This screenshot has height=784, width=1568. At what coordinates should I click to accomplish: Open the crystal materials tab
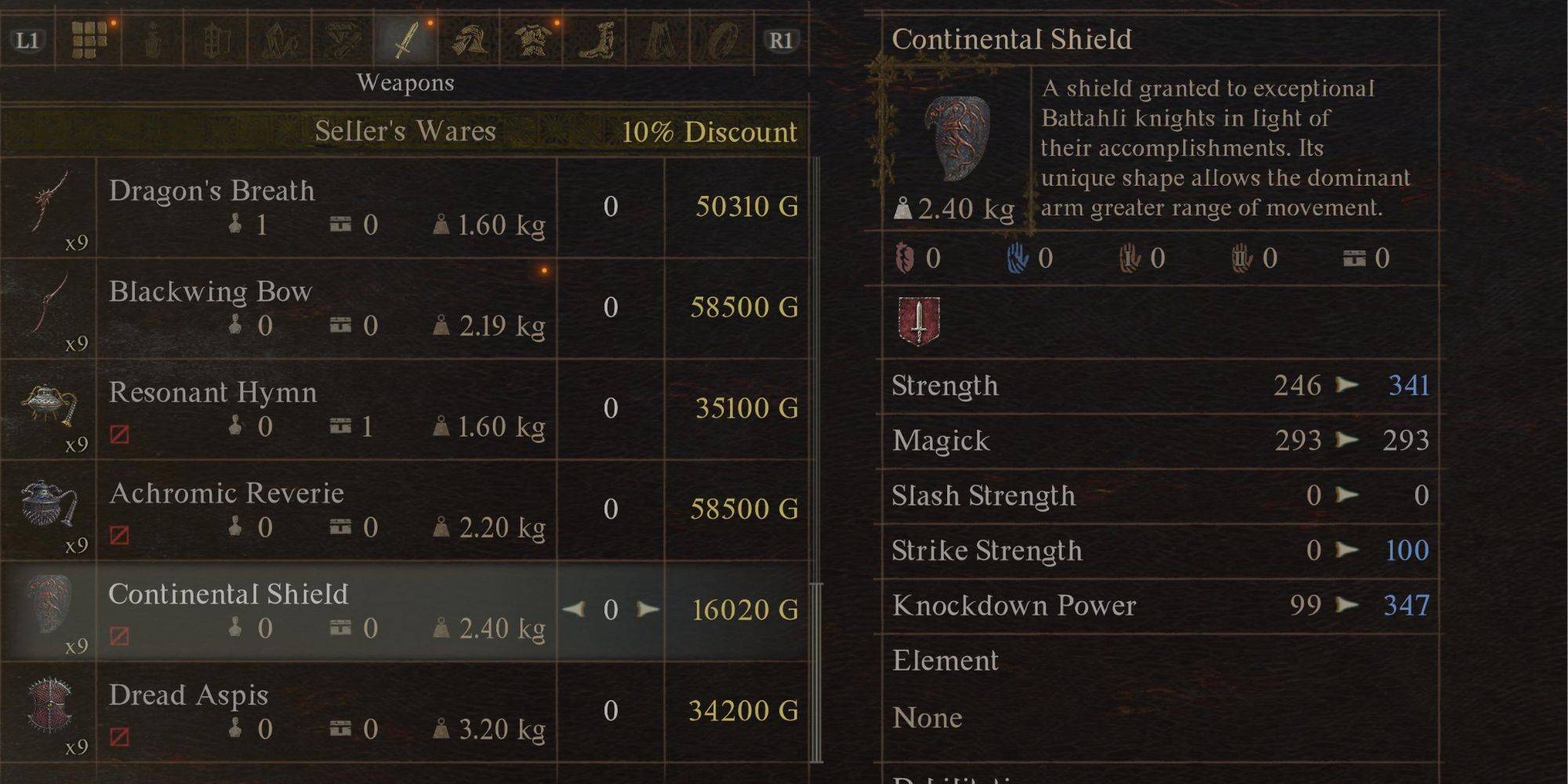pyautogui.click(x=279, y=39)
